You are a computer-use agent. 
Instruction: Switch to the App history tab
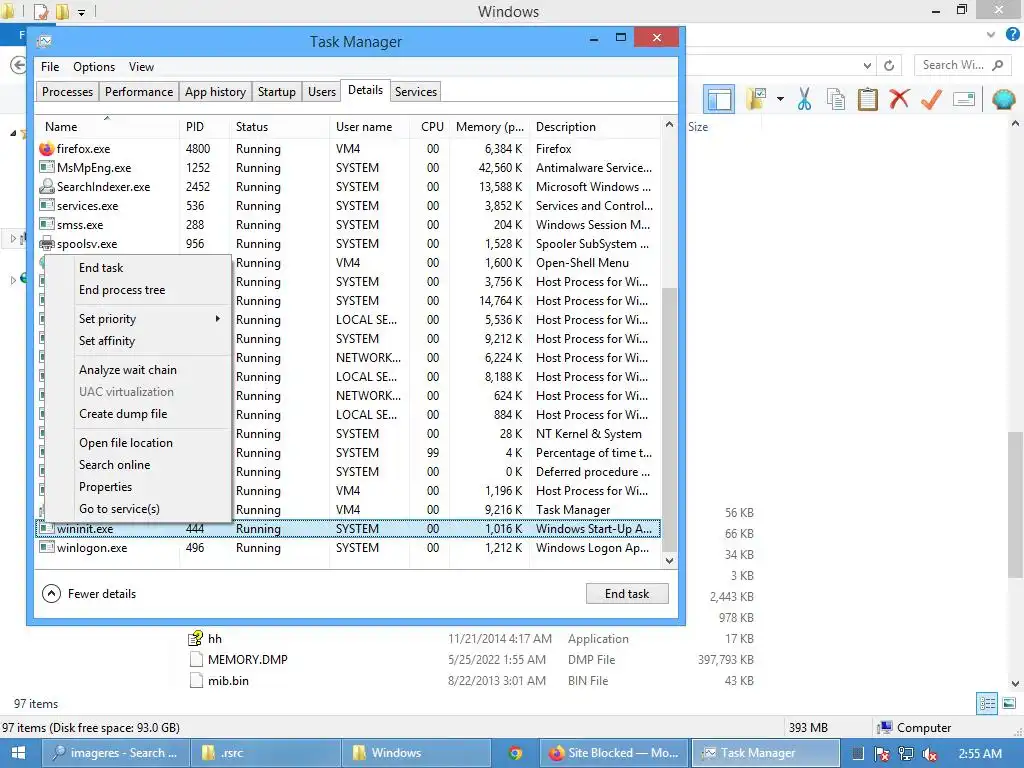point(216,91)
